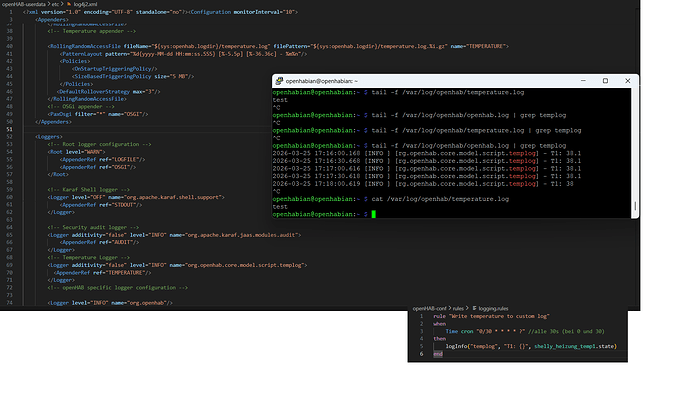The width and height of the screenshot is (690, 393).
Task: Open the rules folder breadcrumb segment
Action: (x=458, y=309)
